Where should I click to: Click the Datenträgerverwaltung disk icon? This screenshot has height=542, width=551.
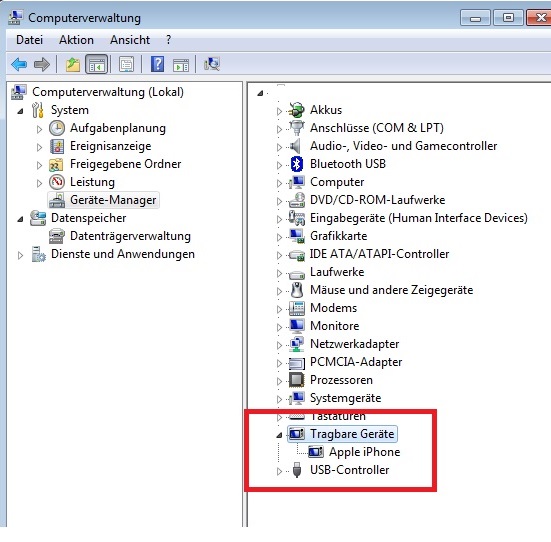tap(57, 236)
